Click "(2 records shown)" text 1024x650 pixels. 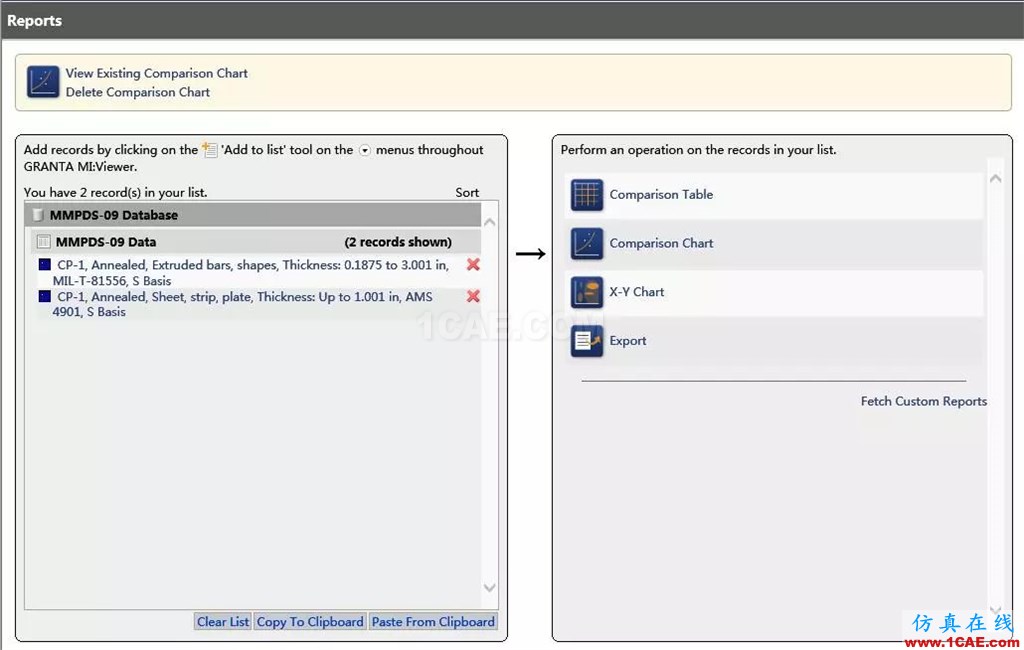[398, 242]
